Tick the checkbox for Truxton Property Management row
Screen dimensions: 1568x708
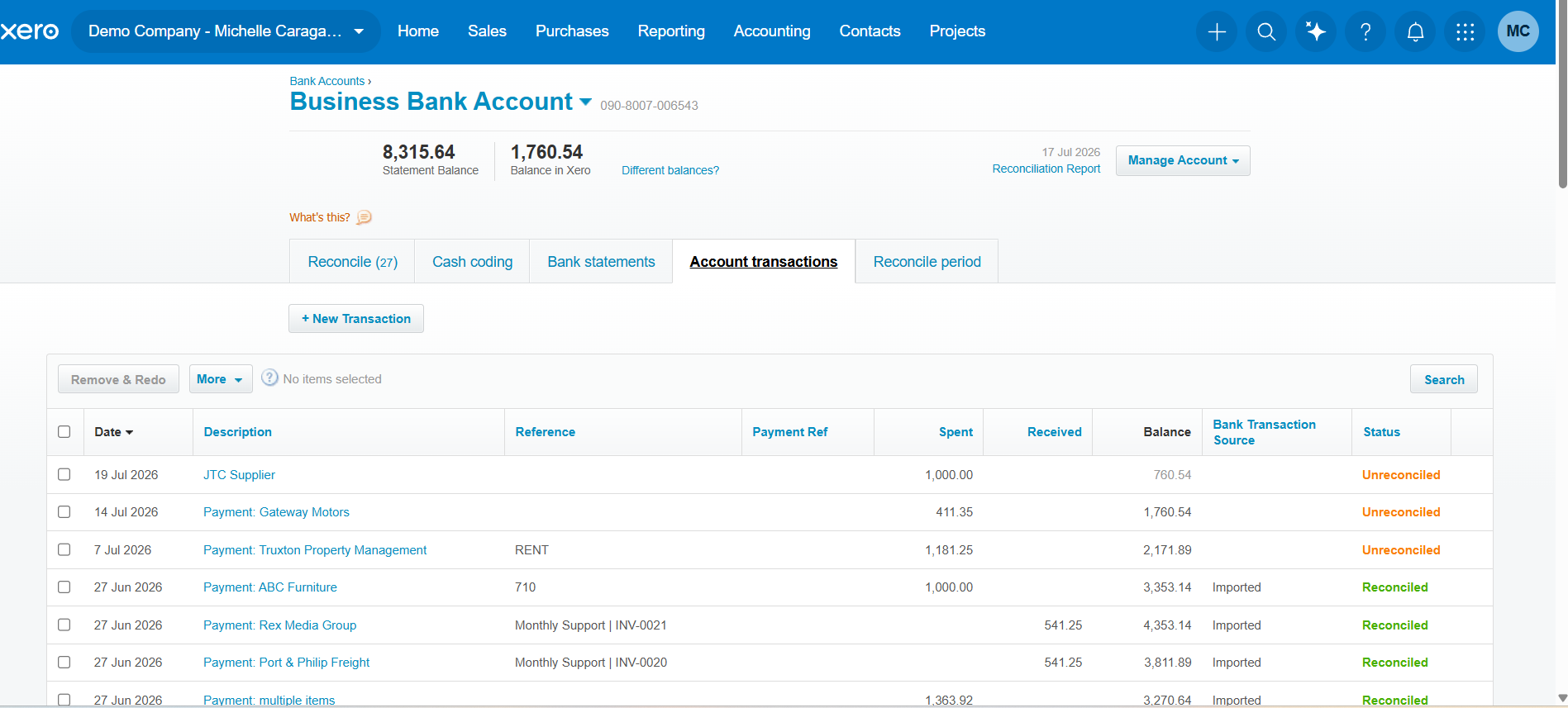(x=64, y=549)
